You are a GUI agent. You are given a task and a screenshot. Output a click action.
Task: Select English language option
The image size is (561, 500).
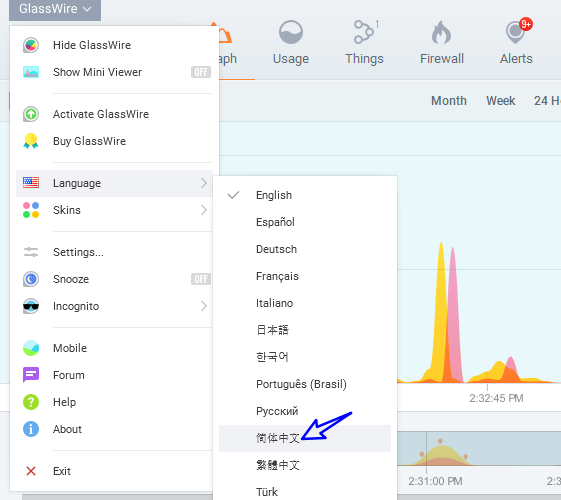click(x=305, y=195)
